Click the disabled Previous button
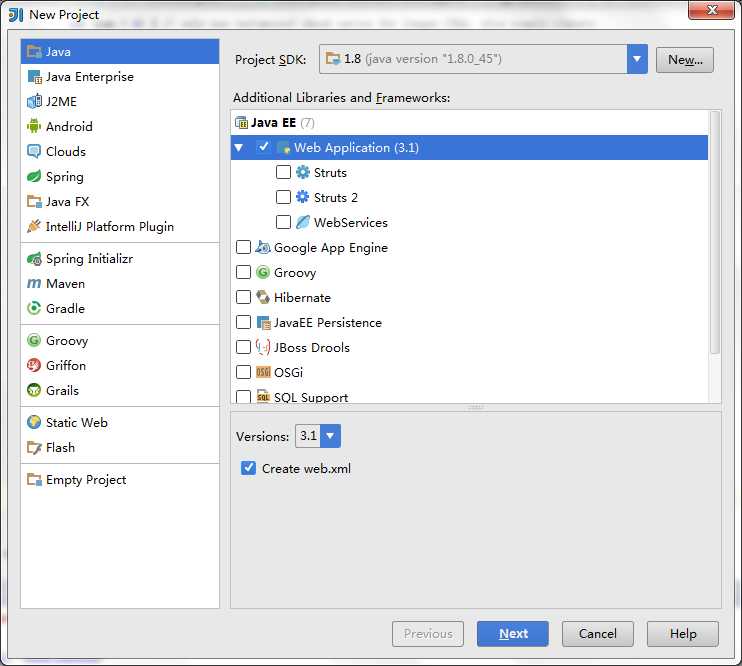Screen dimensions: 742x666 (x=428, y=634)
